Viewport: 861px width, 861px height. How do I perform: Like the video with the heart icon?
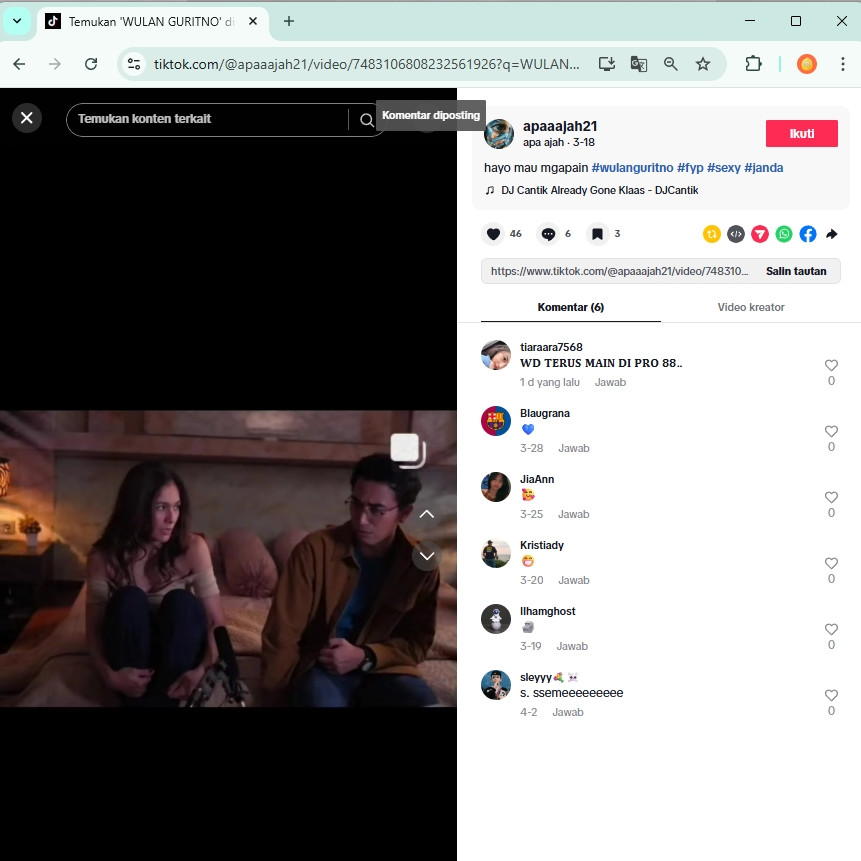point(493,234)
